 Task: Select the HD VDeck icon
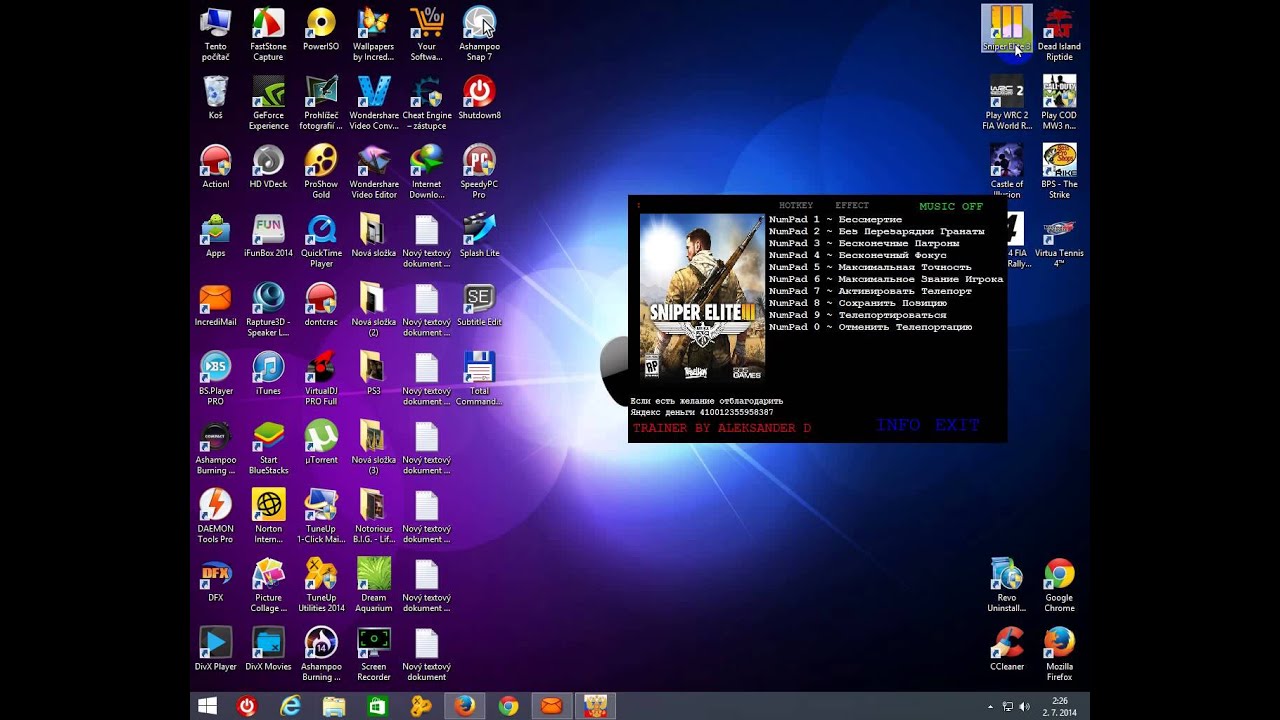pos(268,166)
